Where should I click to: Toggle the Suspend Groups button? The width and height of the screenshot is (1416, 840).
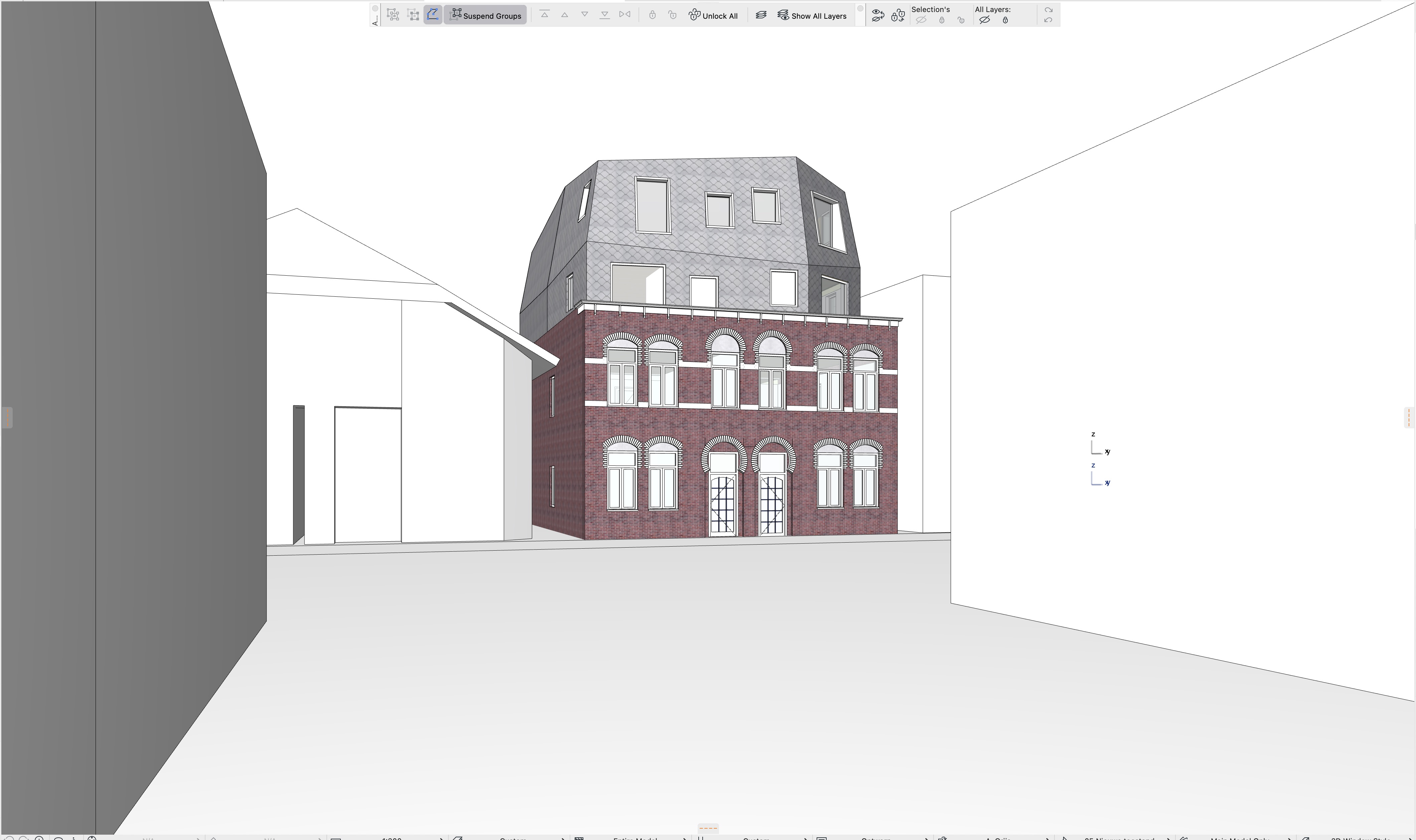(x=485, y=15)
